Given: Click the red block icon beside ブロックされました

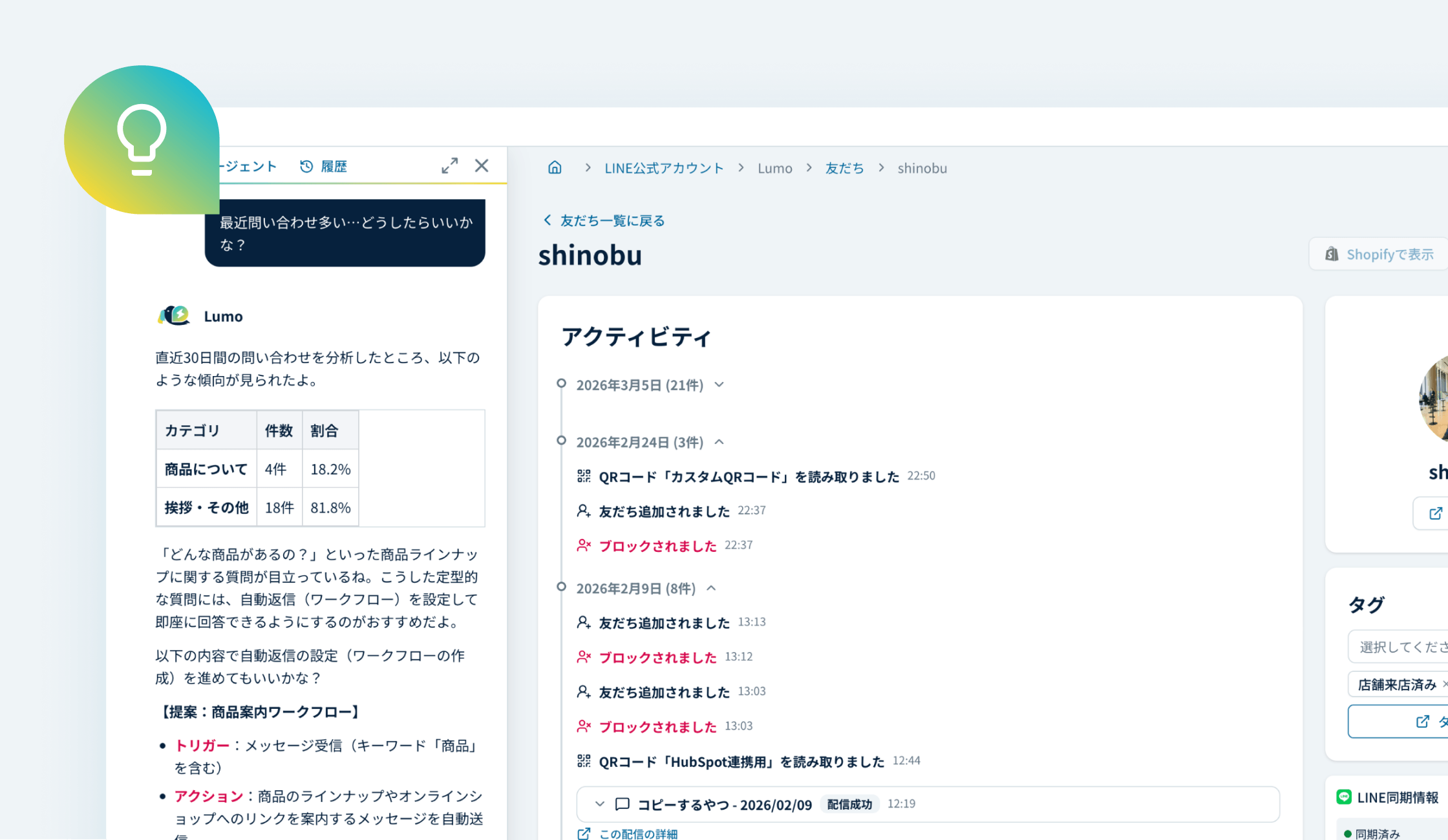Looking at the screenshot, I should (x=584, y=545).
